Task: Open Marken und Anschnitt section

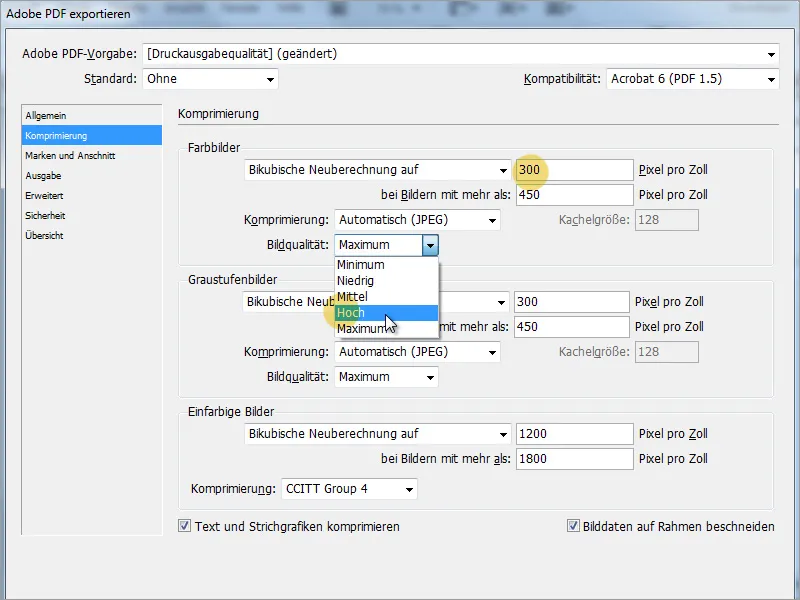Action: pyautogui.click(x=92, y=156)
